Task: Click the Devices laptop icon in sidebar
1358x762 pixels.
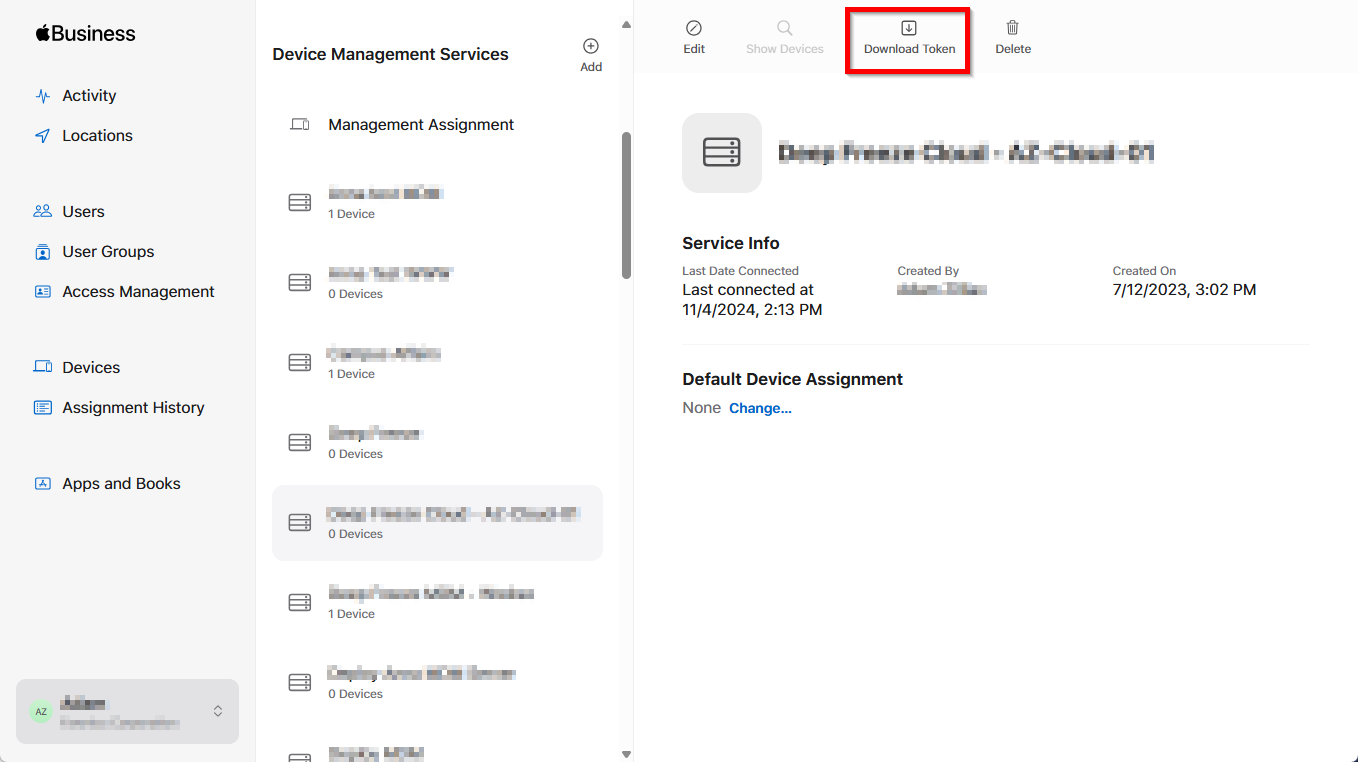Action: pyautogui.click(x=42, y=368)
